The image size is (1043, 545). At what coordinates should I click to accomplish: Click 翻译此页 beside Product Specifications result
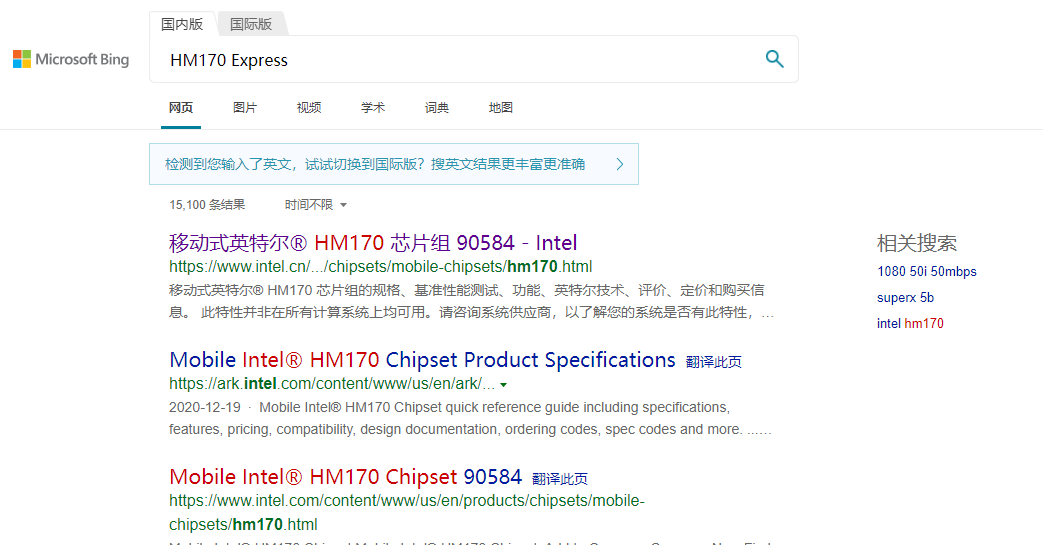coord(713,362)
